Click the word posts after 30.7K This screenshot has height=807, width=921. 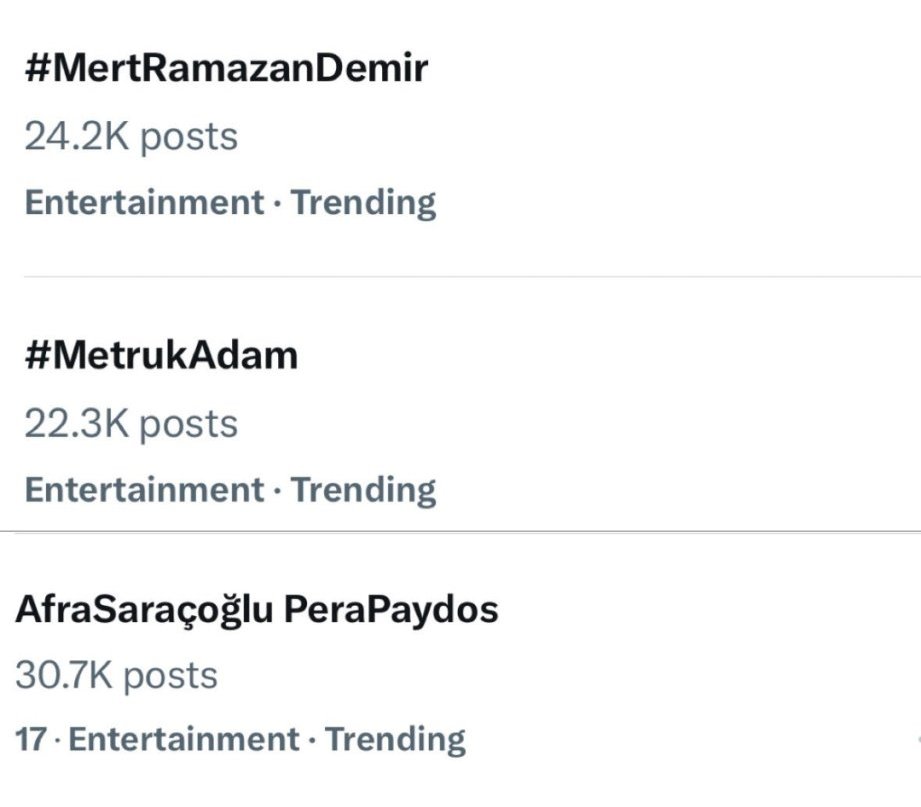coord(170,675)
